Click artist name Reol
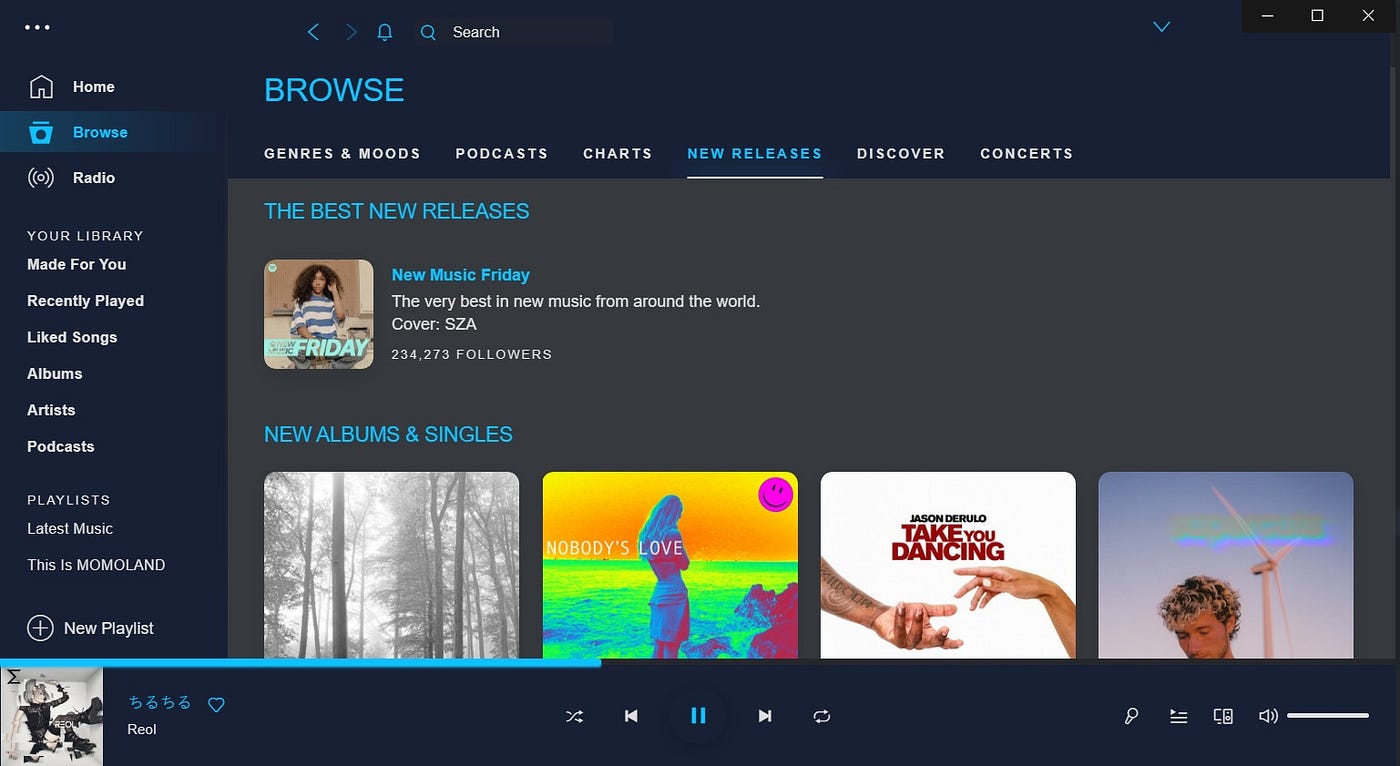Image resolution: width=1400 pixels, height=766 pixels. click(142, 729)
